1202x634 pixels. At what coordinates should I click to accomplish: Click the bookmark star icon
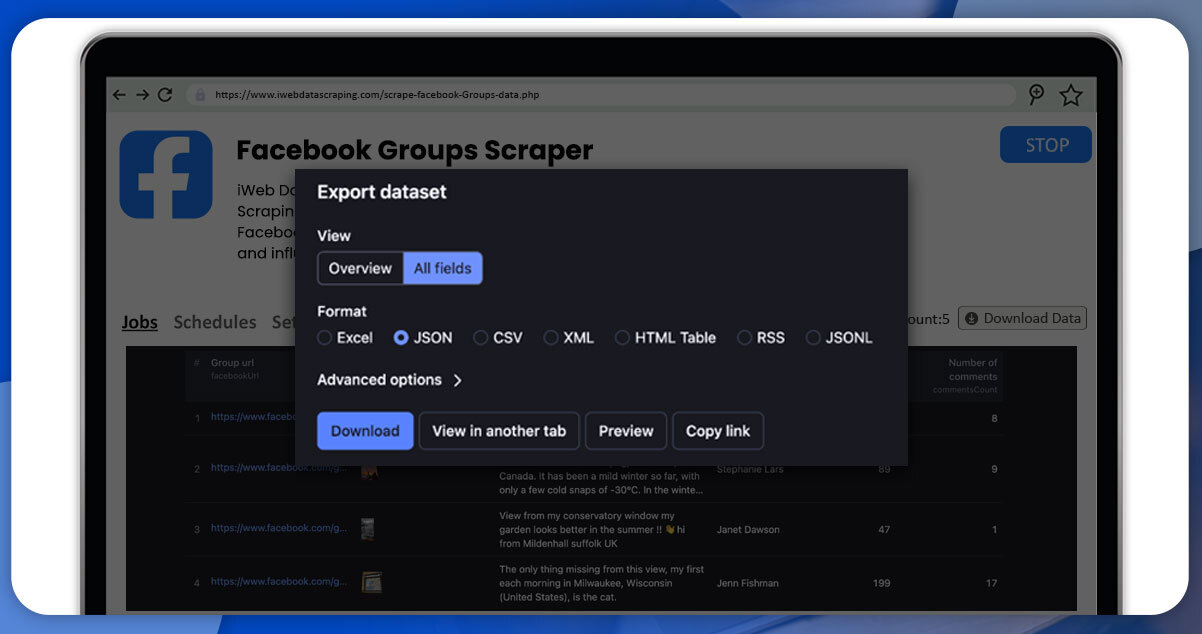tap(1070, 94)
